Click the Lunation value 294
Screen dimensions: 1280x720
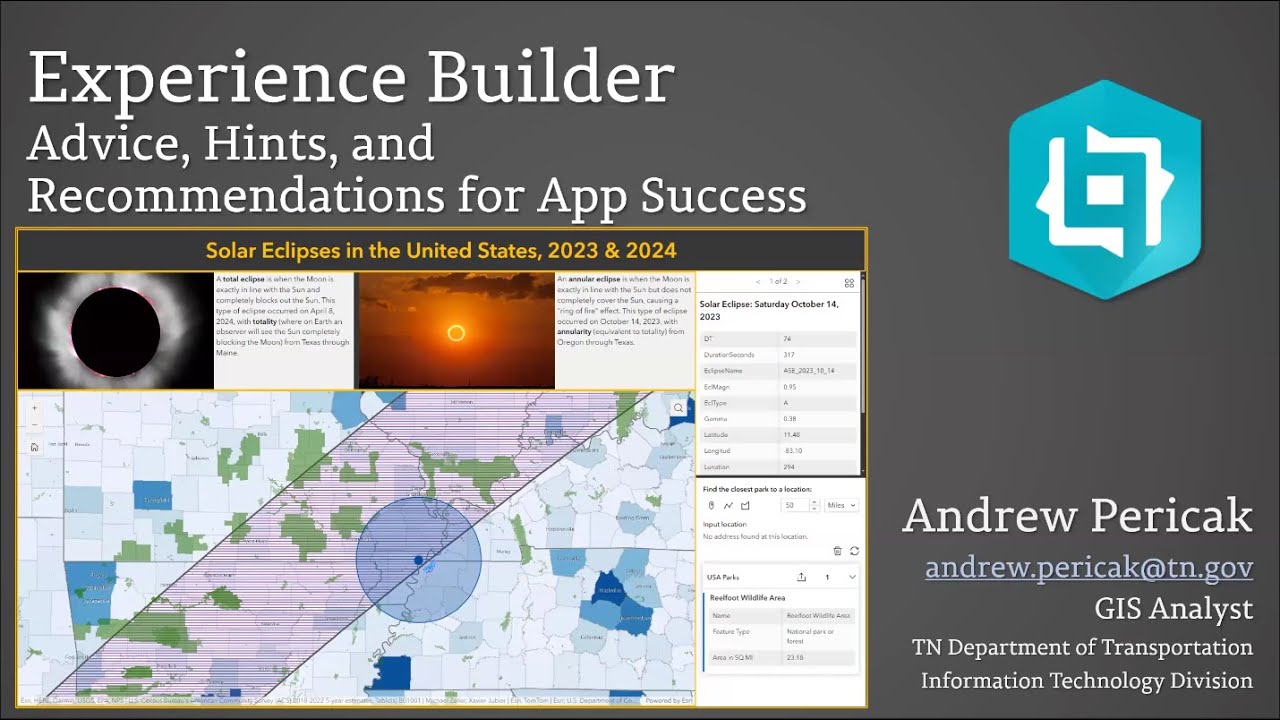pyautogui.click(x=790, y=467)
